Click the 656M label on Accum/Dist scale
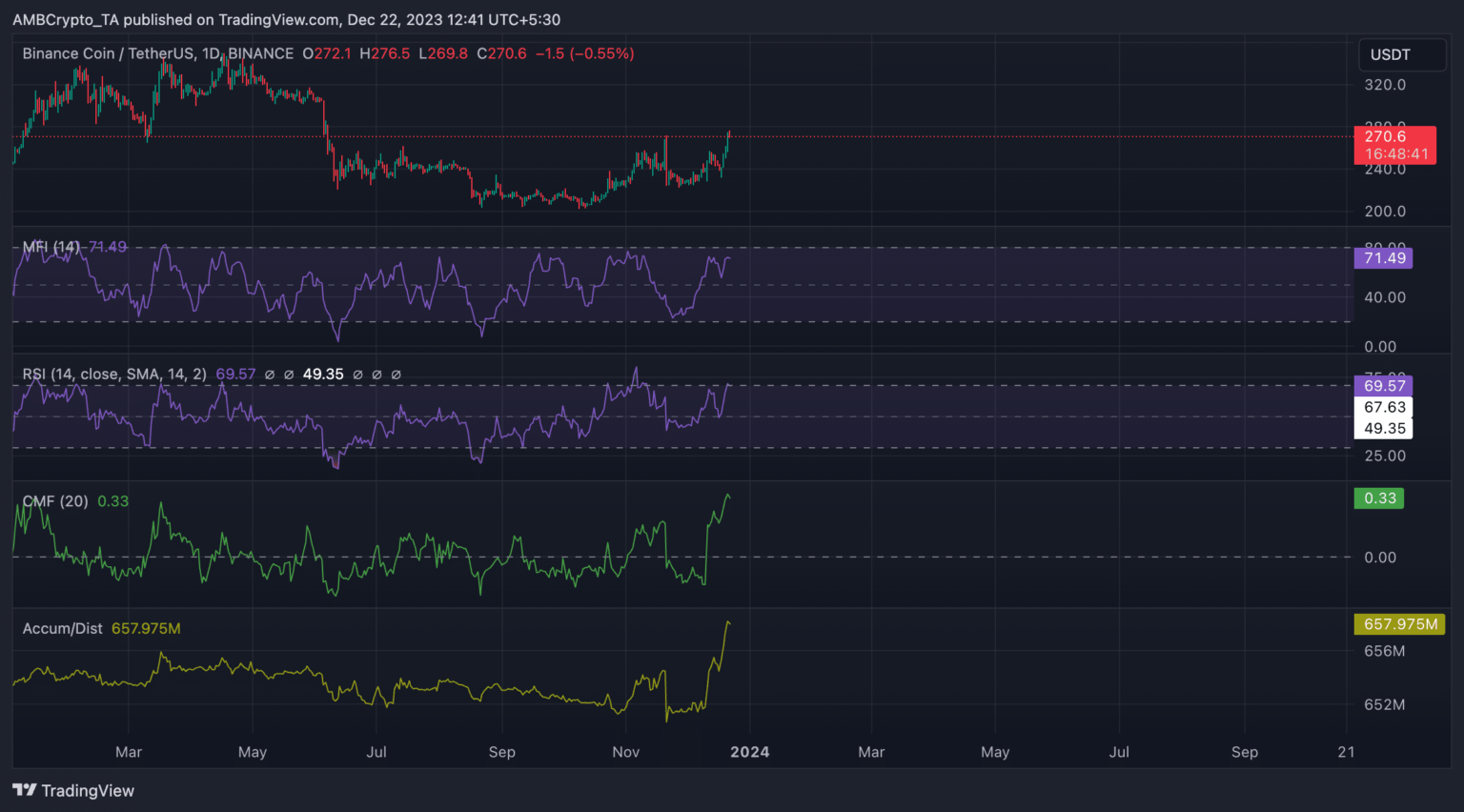This screenshot has height=812, width=1464. (1384, 651)
